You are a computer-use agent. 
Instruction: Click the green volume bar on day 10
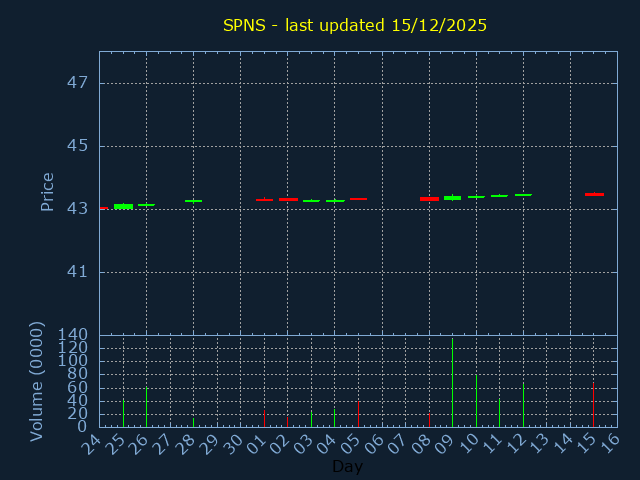pos(476,401)
